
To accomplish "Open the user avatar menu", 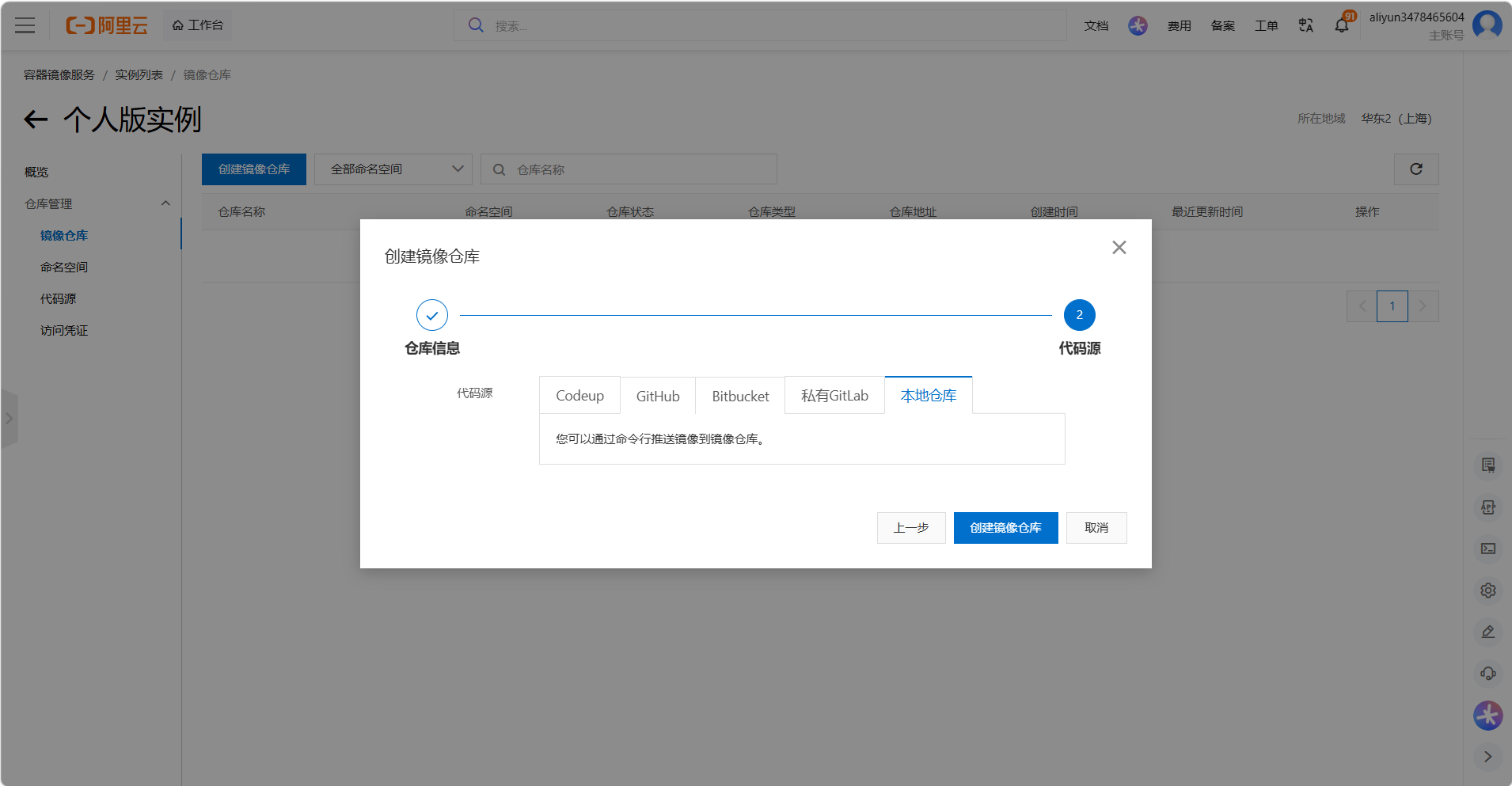I will pyautogui.click(x=1487, y=25).
